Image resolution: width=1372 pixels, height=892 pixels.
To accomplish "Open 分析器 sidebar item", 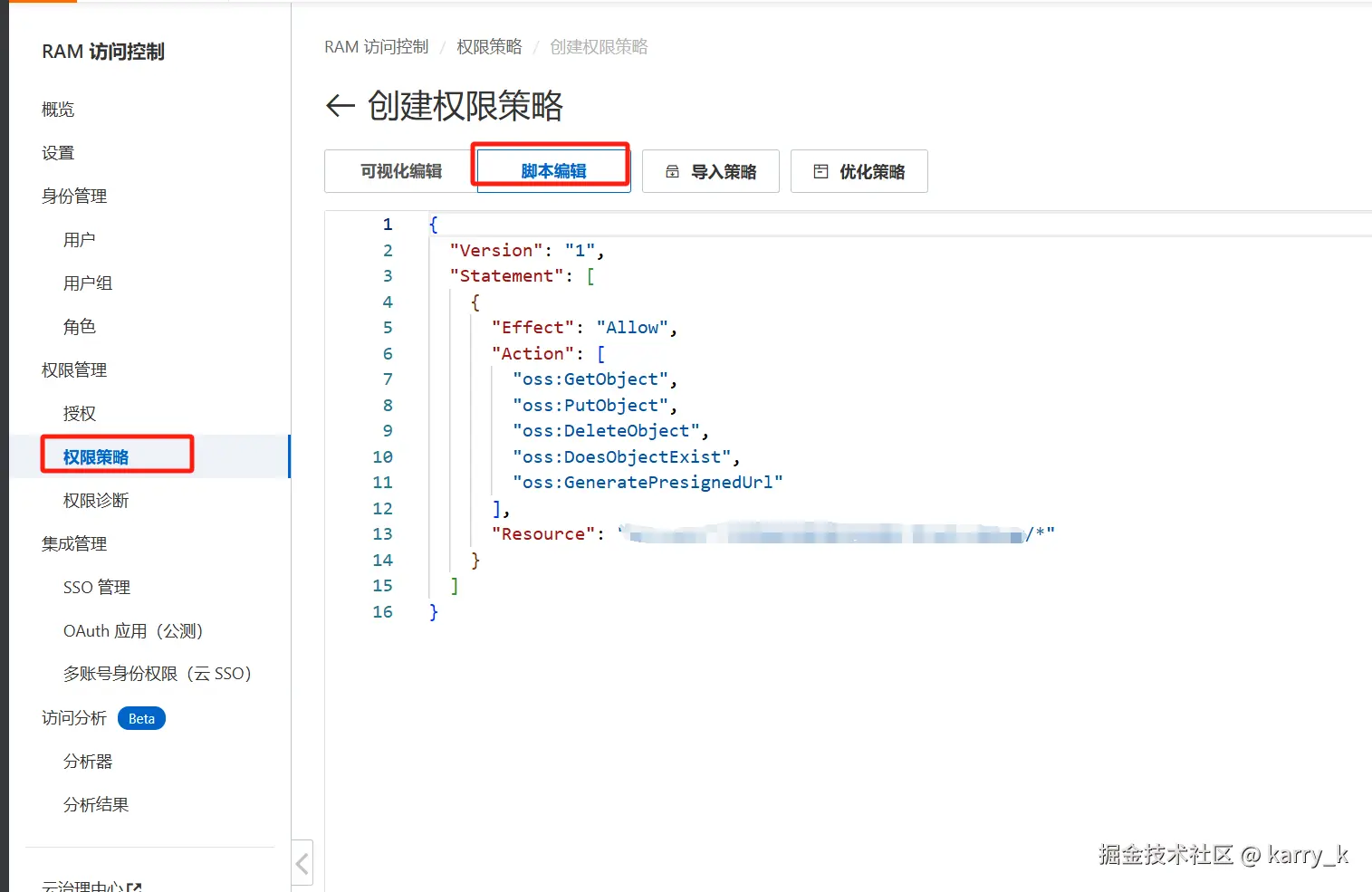I will pyautogui.click(x=88, y=762).
